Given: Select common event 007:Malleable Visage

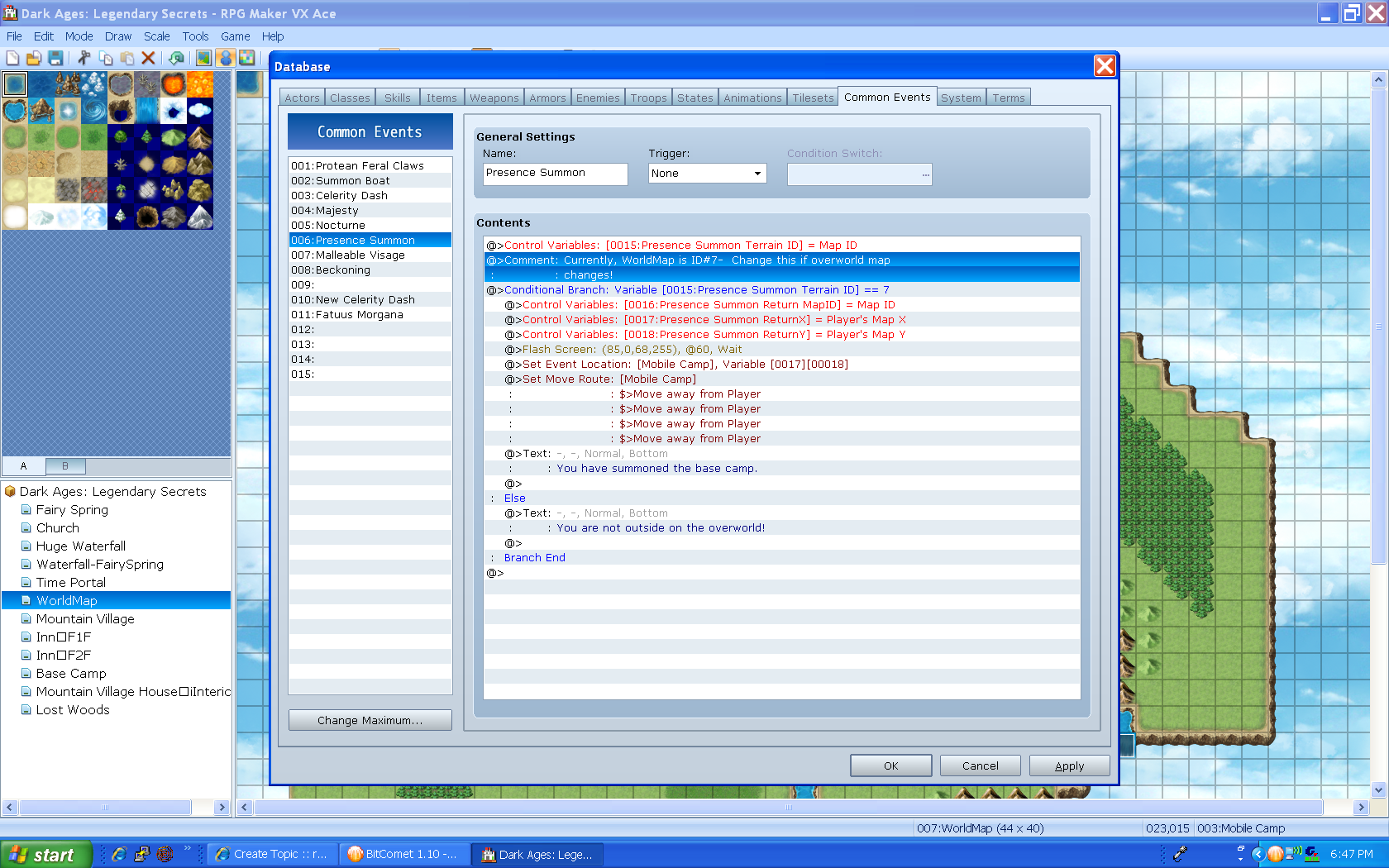Looking at the screenshot, I should (x=370, y=255).
